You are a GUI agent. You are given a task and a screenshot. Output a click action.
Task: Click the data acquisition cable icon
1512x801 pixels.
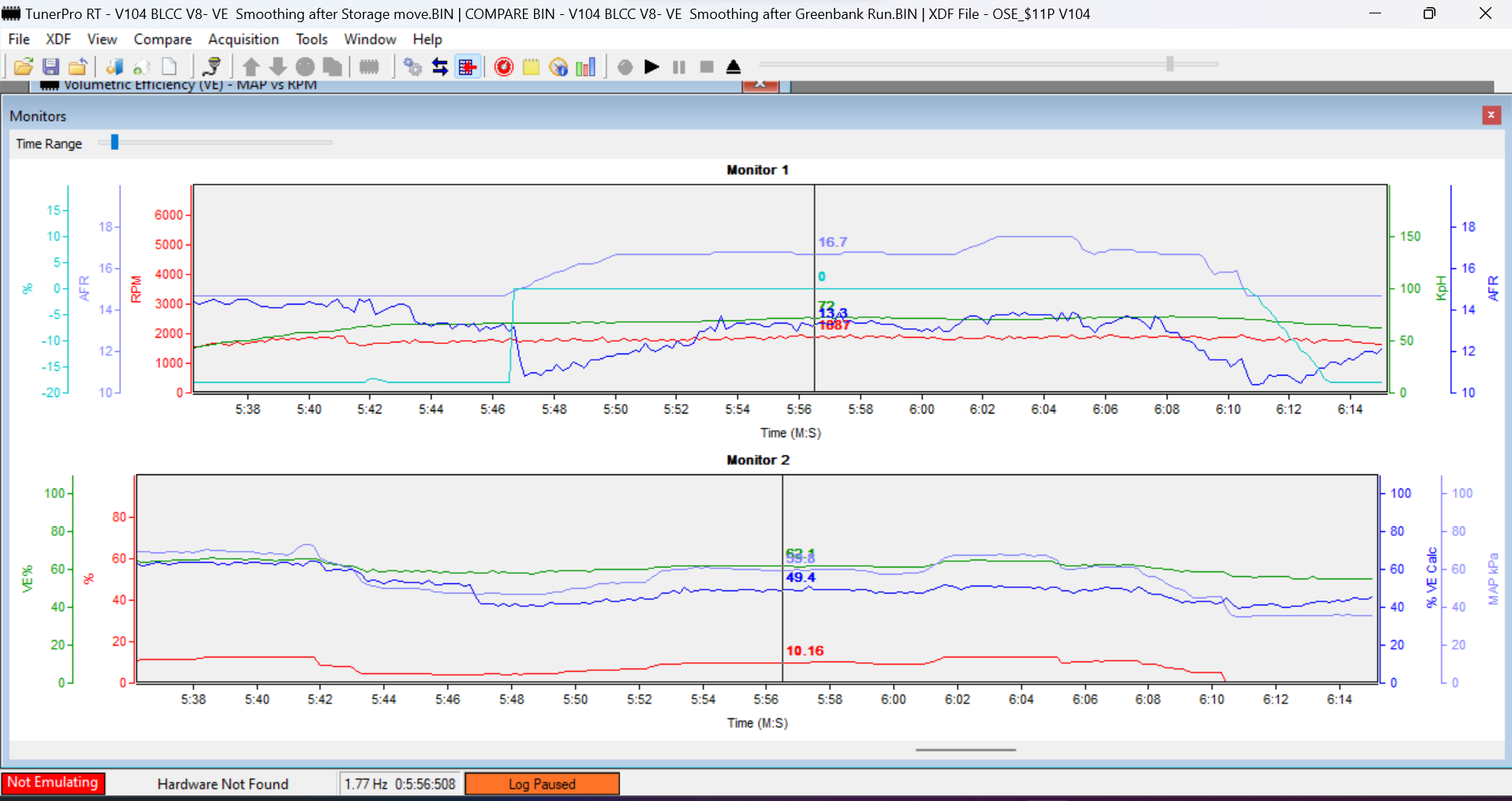(x=211, y=67)
